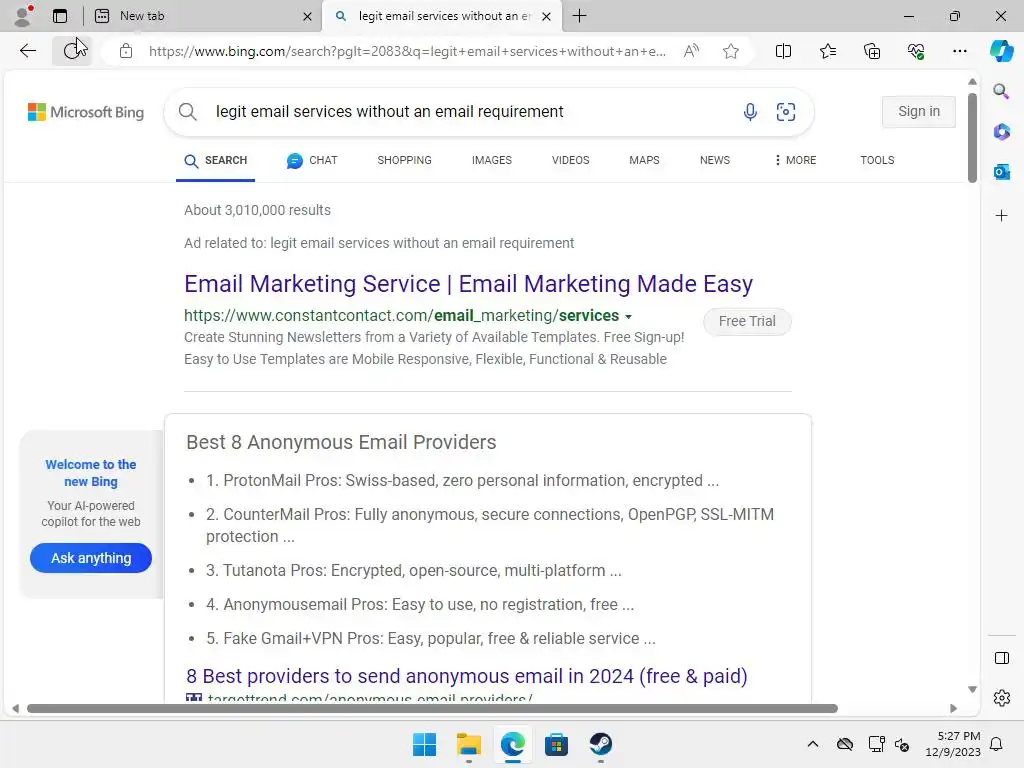
Task: Open Steam from the taskbar
Action: [600, 744]
